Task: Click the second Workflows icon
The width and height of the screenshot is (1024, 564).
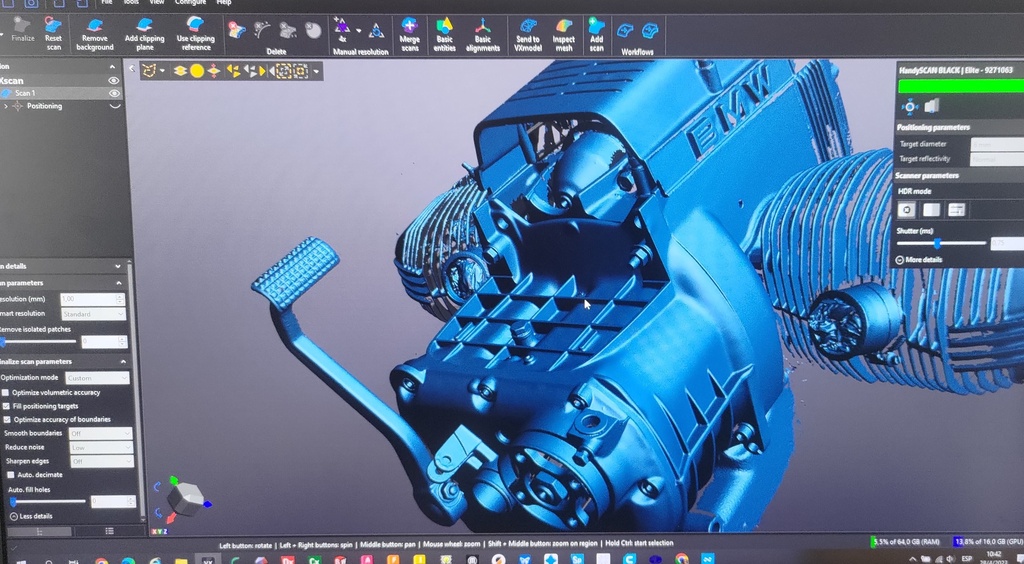Action: [x=650, y=30]
